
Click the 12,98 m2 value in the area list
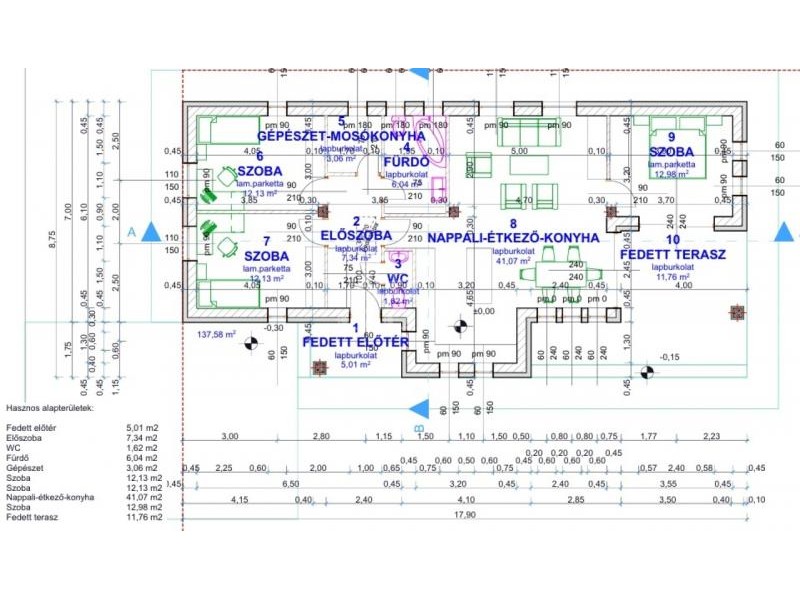(144, 507)
